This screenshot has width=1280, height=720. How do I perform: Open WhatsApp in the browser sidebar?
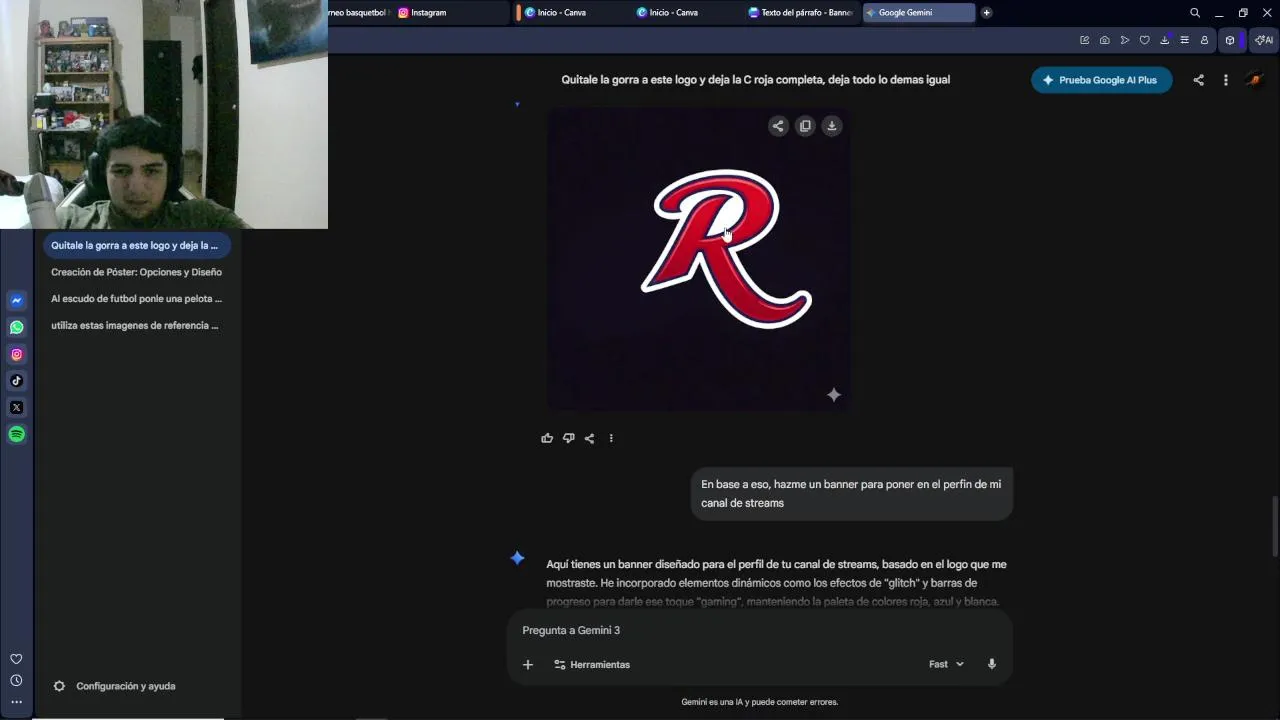[x=16, y=327]
